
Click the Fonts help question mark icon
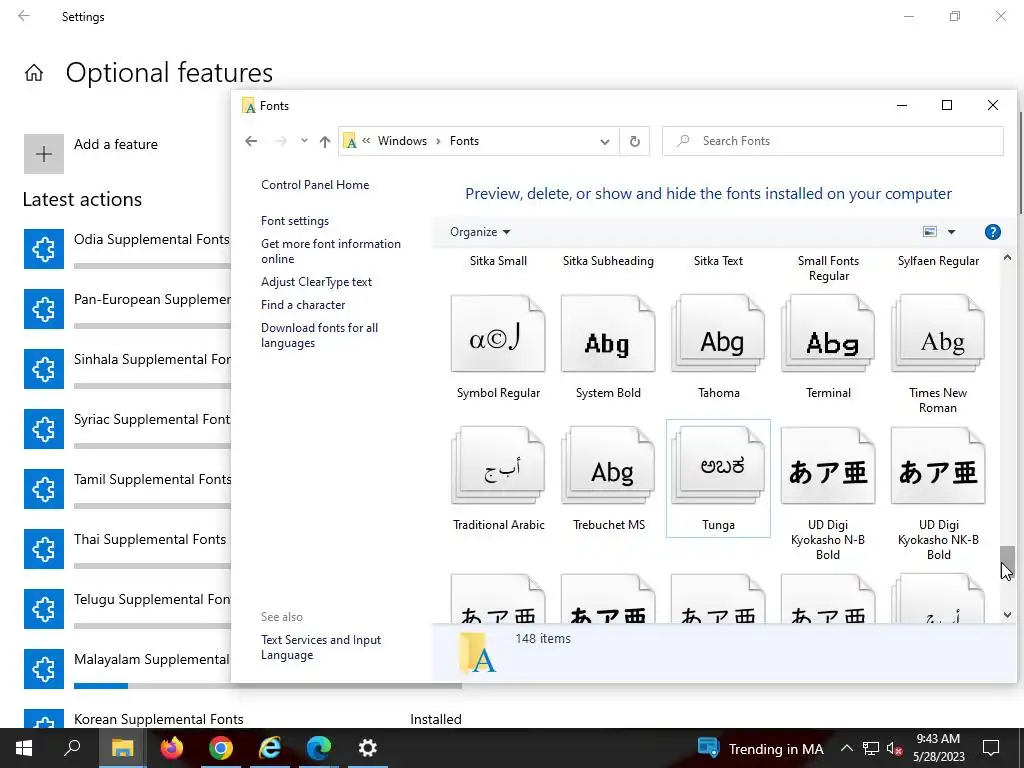992,232
